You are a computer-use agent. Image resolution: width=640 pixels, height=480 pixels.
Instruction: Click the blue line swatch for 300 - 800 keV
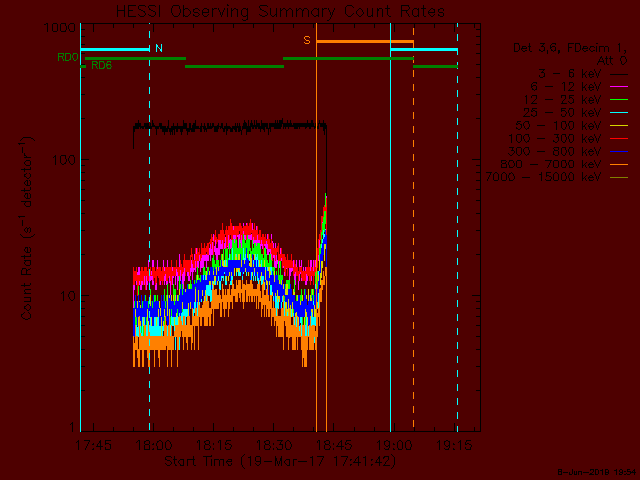click(619, 152)
